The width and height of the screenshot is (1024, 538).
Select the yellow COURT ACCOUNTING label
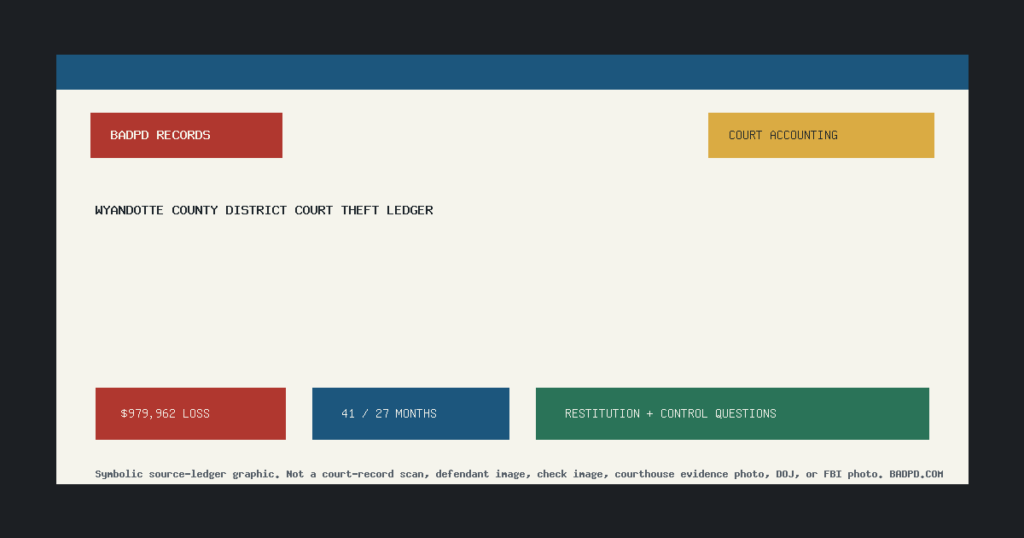coord(821,135)
